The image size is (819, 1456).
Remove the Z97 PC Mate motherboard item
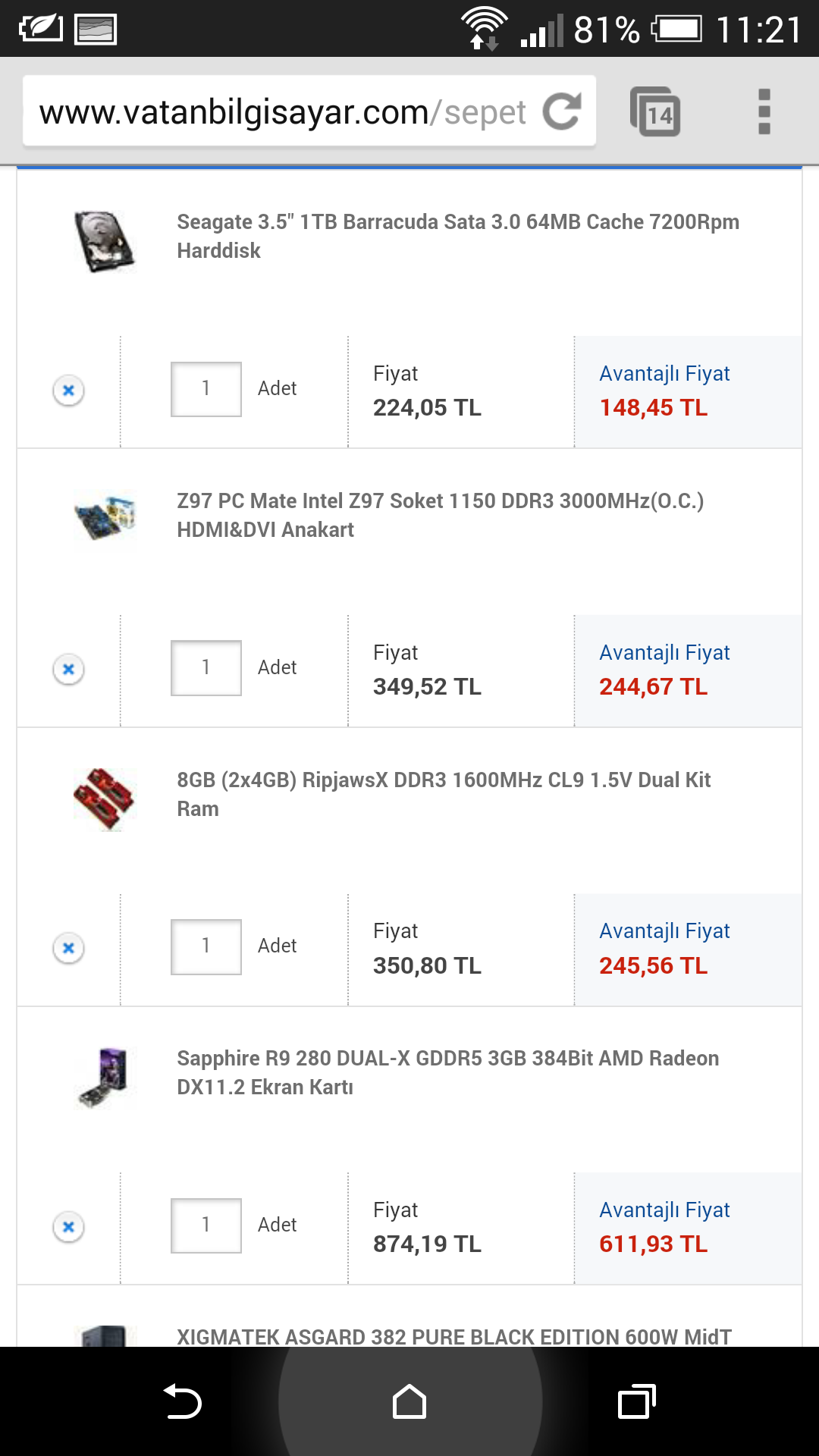coord(68,669)
